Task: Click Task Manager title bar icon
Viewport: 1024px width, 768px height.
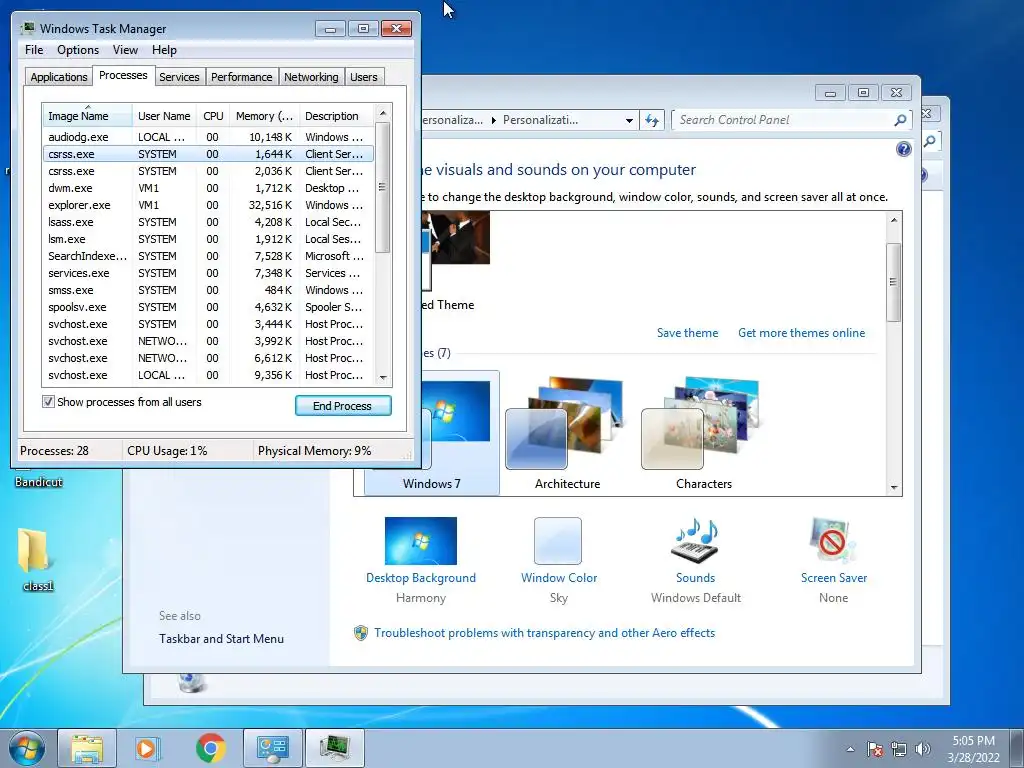Action: pyautogui.click(x=27, y=28)
